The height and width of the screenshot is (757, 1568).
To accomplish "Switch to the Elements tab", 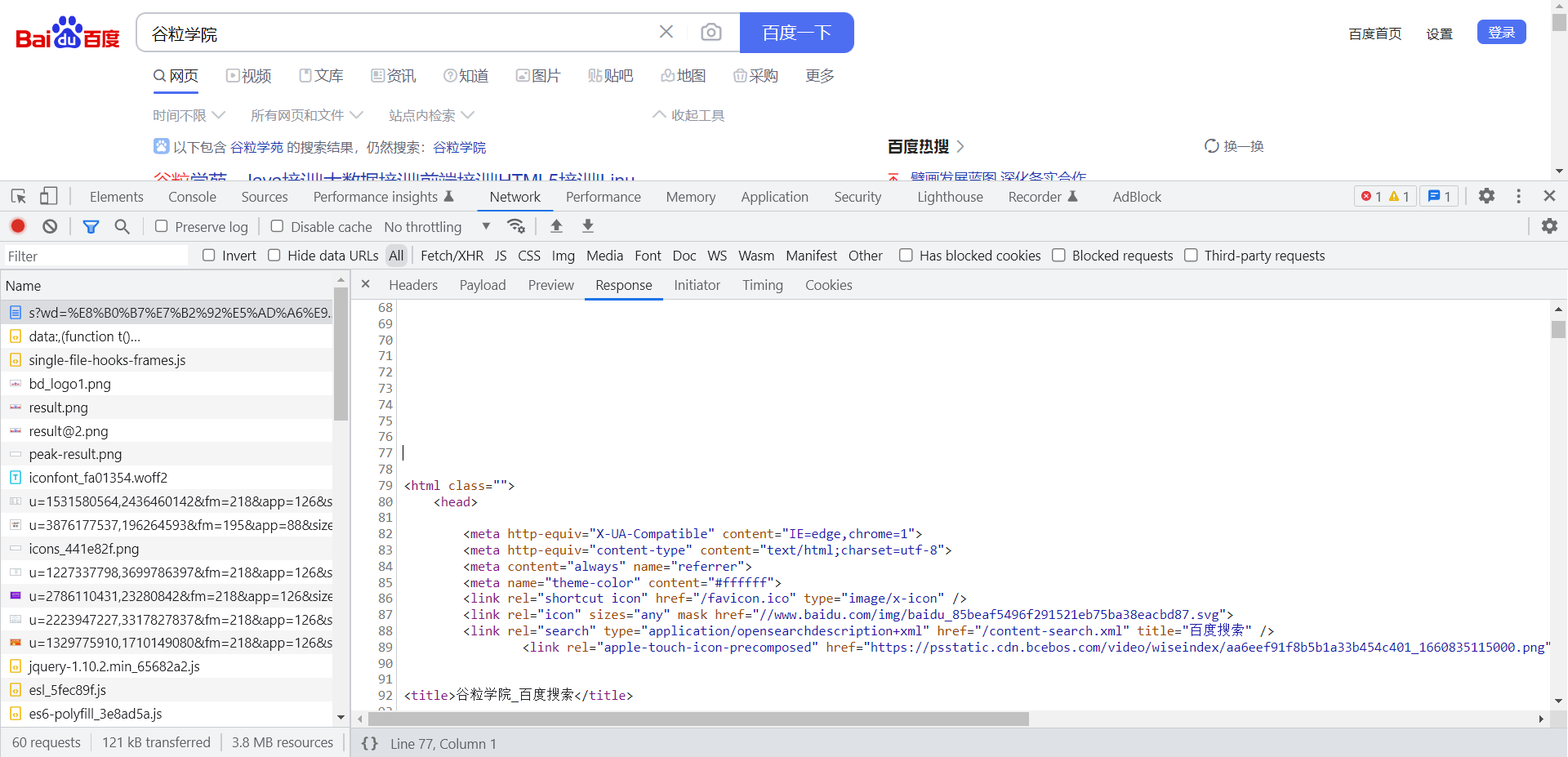I will click(116, 197).
